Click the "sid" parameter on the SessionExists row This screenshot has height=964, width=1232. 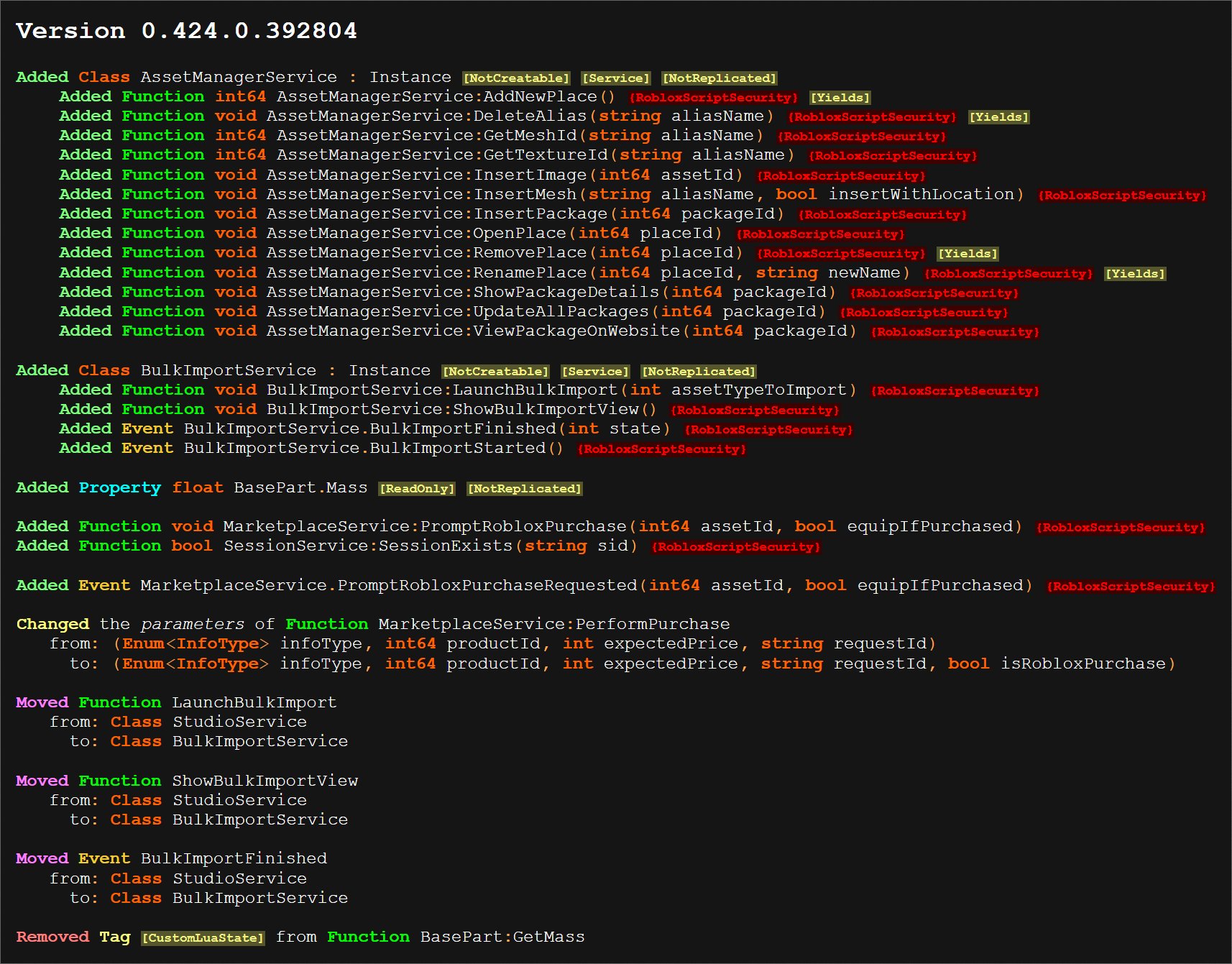click(613, 546)
